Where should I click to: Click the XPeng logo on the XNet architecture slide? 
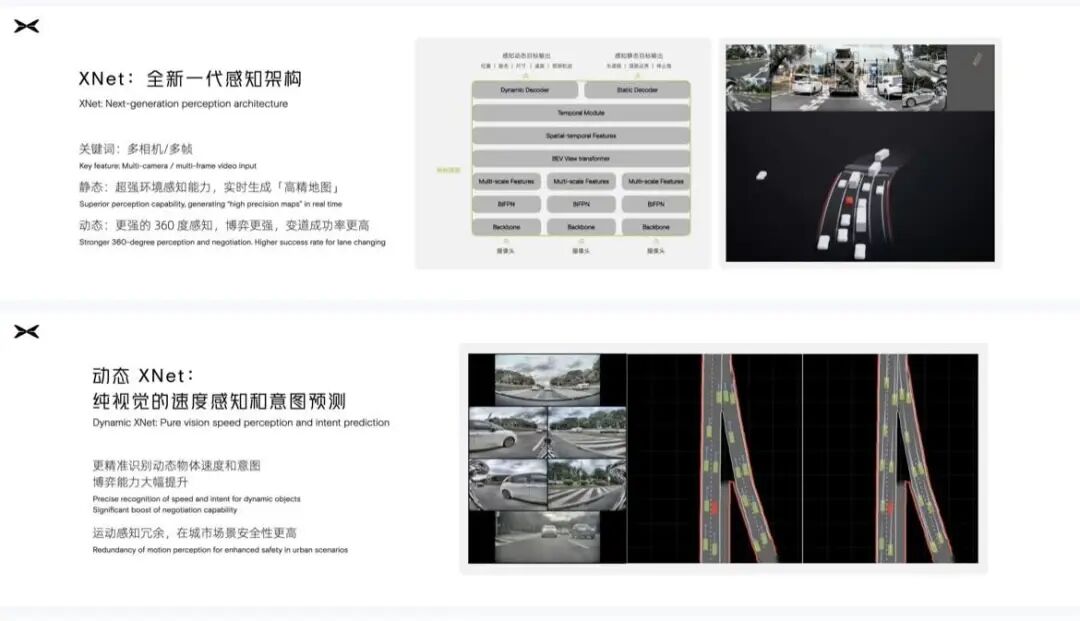point(26,26)
